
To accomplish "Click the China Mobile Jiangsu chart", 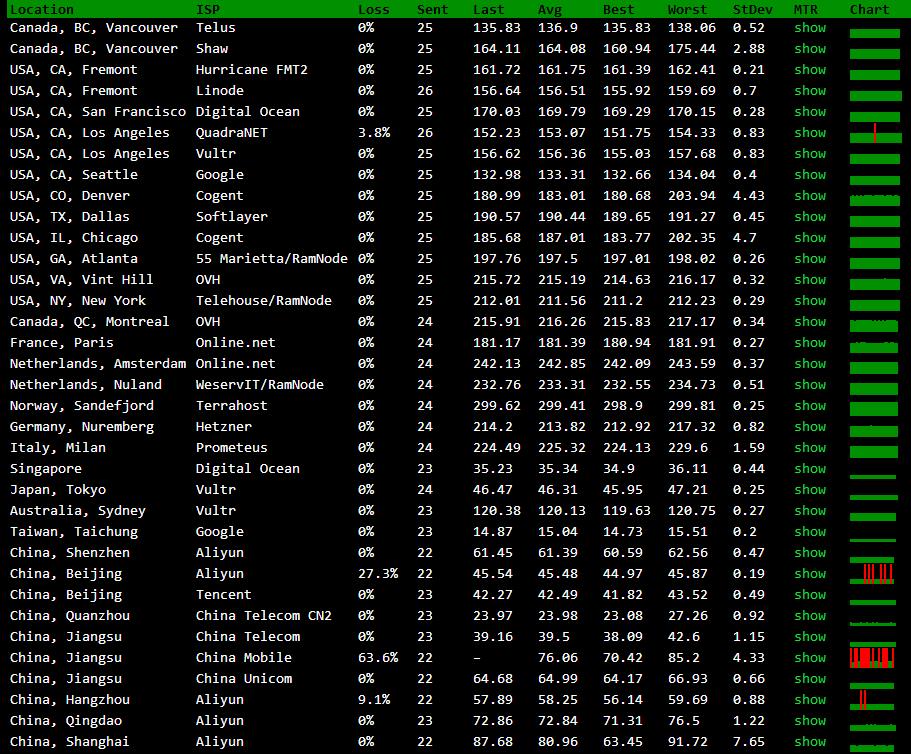I will point(873,658).
